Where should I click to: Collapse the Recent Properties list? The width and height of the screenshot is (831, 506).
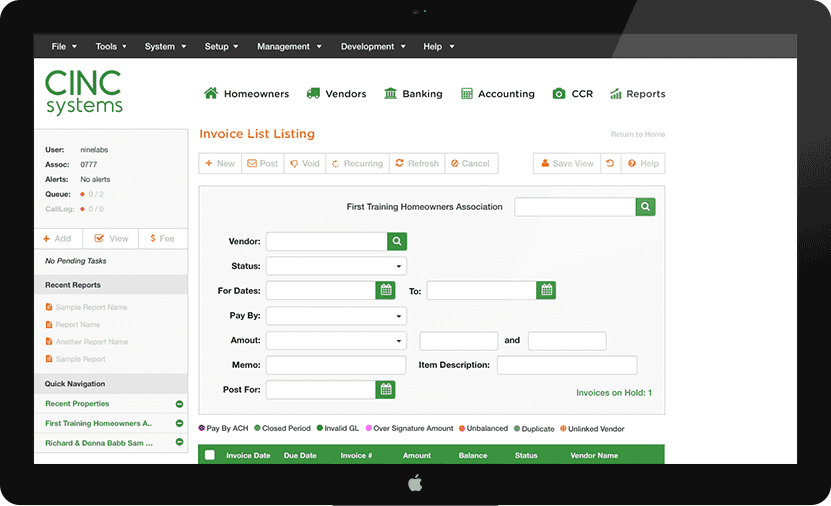point(179,404)
